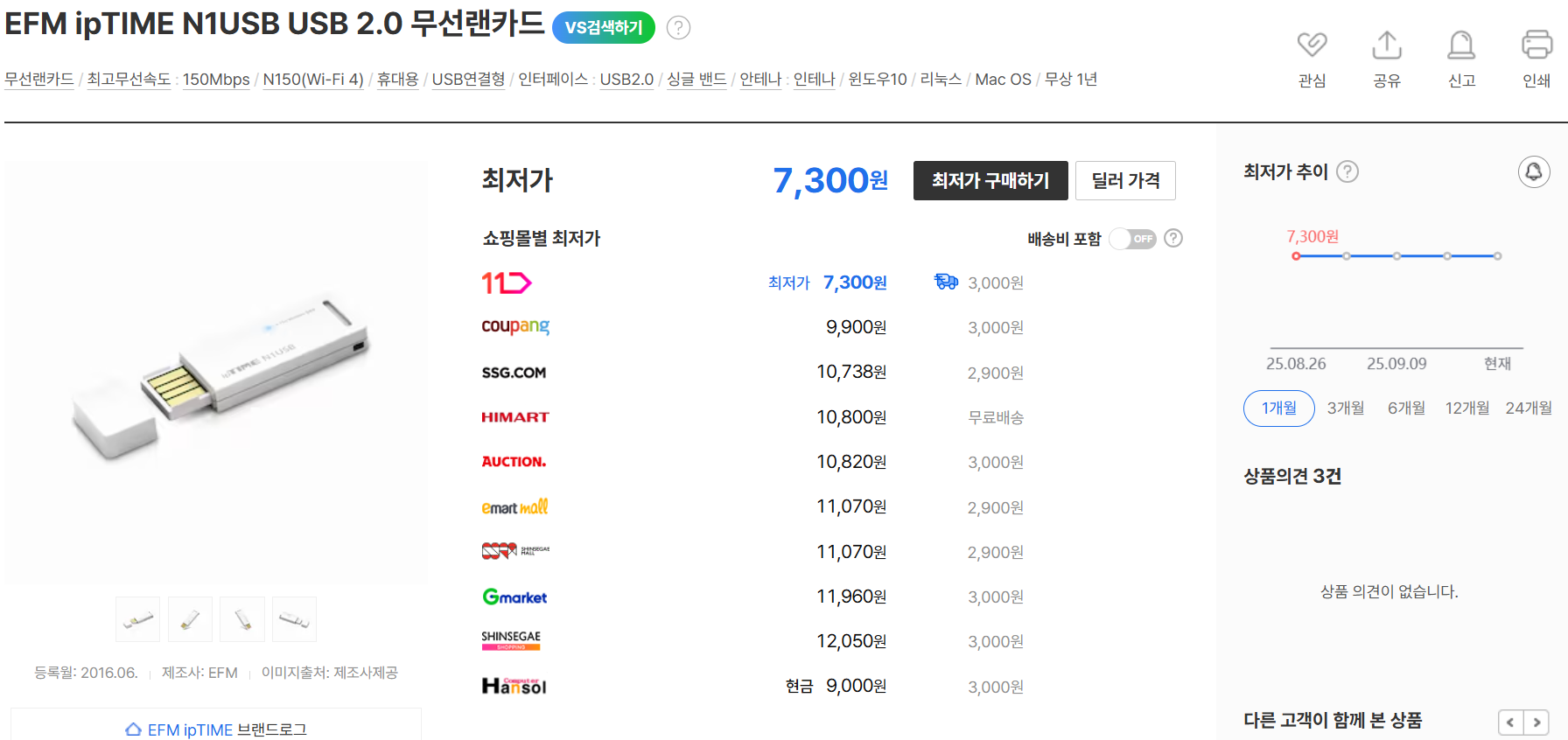Click the N150(Wi-Fi 4) spec link

(x=313, y=80)
